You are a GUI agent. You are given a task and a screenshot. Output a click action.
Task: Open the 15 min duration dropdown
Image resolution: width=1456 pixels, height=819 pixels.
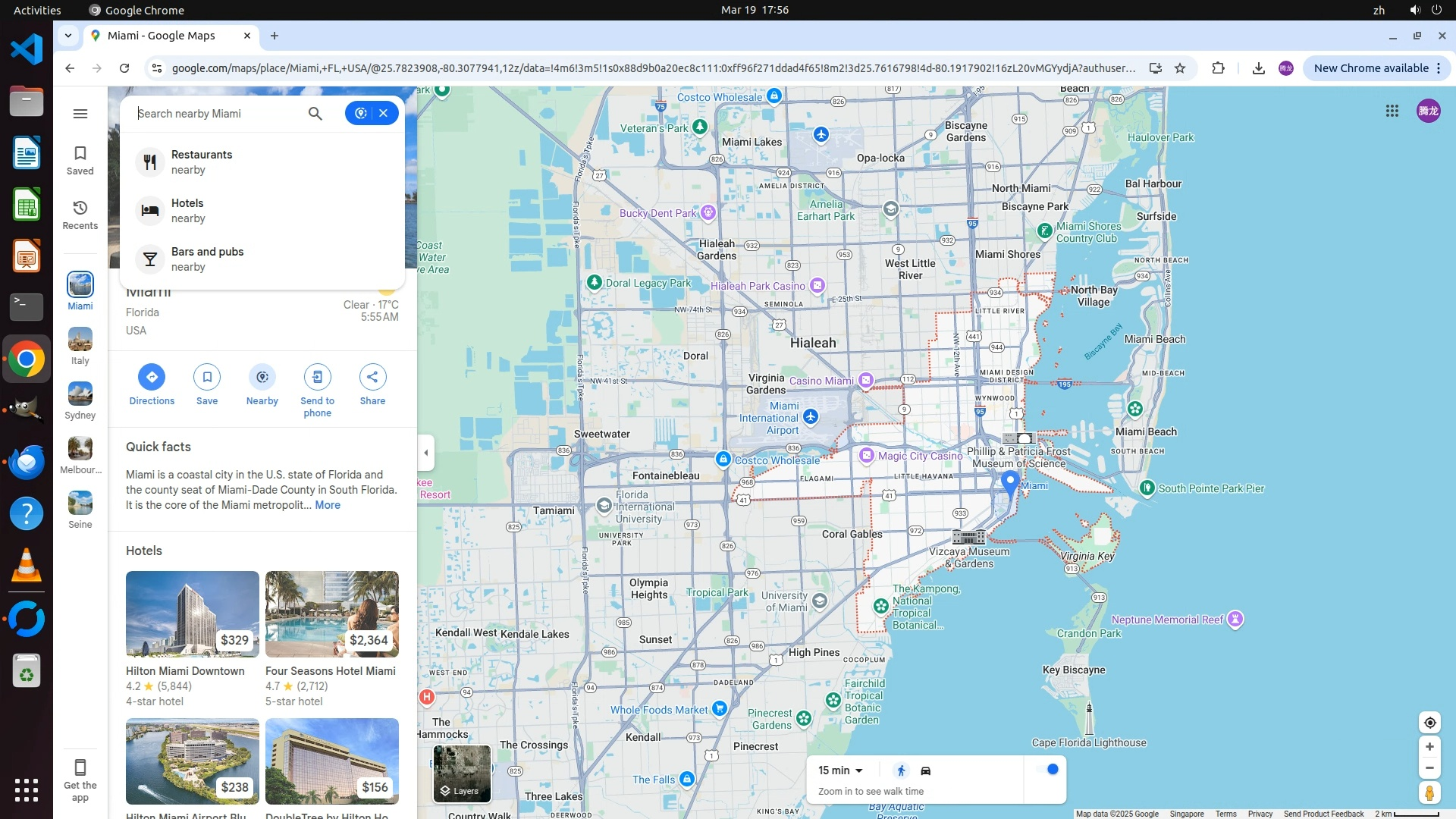[840, 770]
